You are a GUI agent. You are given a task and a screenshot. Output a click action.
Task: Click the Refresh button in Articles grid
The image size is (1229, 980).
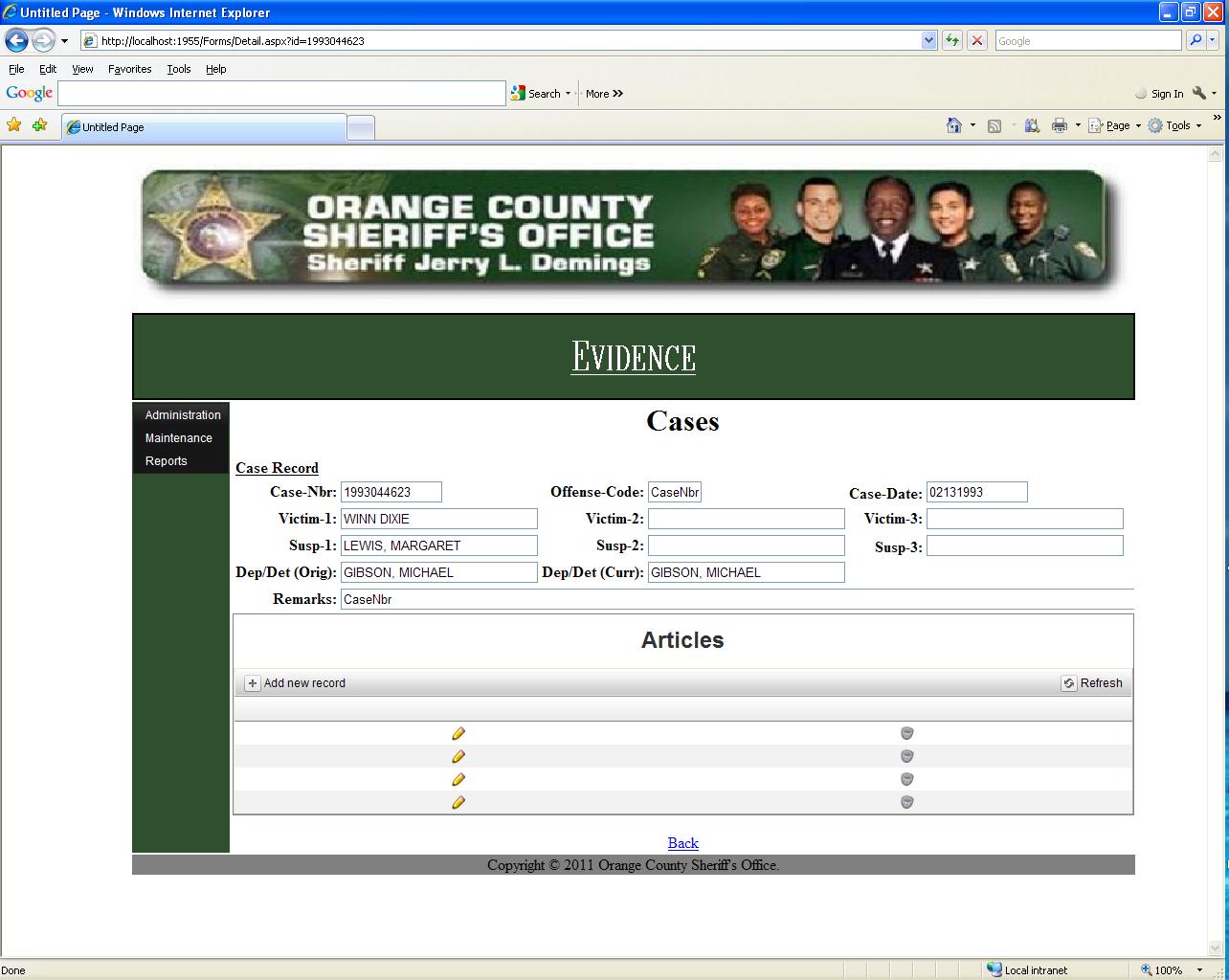[x=1092, y=683]
